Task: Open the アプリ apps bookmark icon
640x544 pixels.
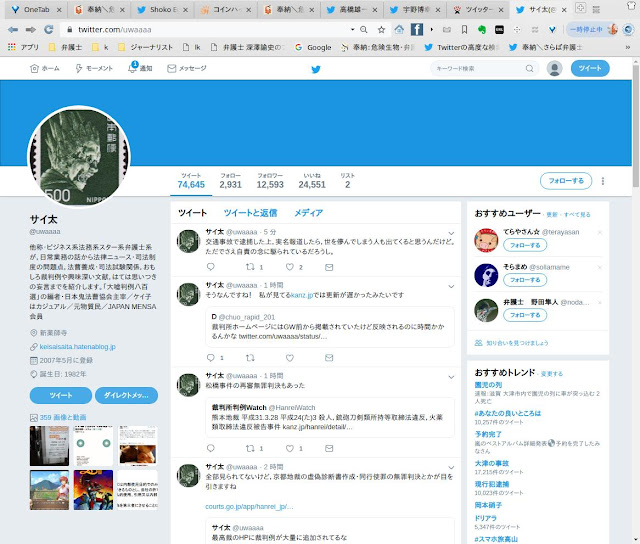Action: [x=23, y=47]
